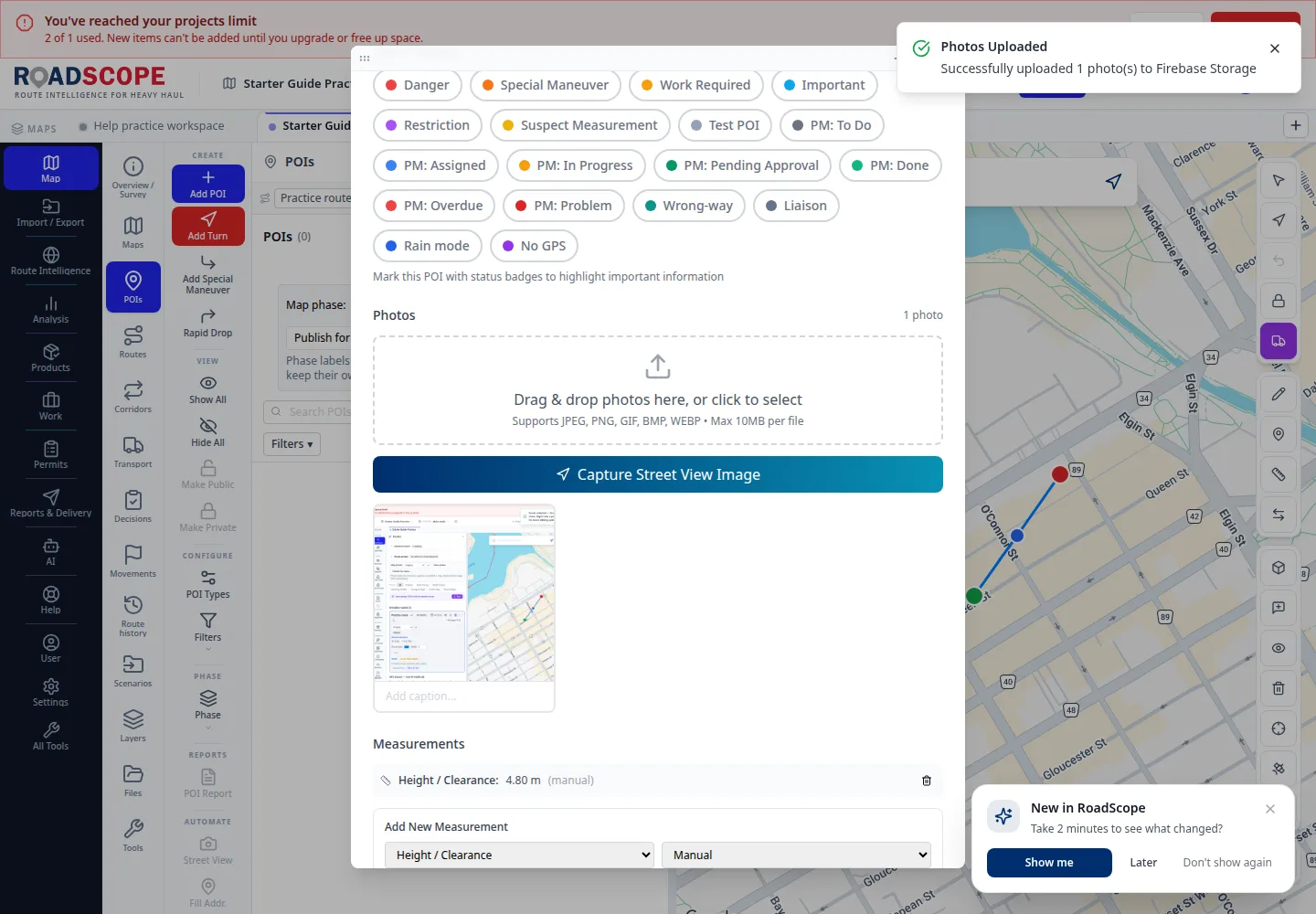This screenshot has height=914, width=1316.
Task: Toggle the No GPS badge
Action: (535, 246)
